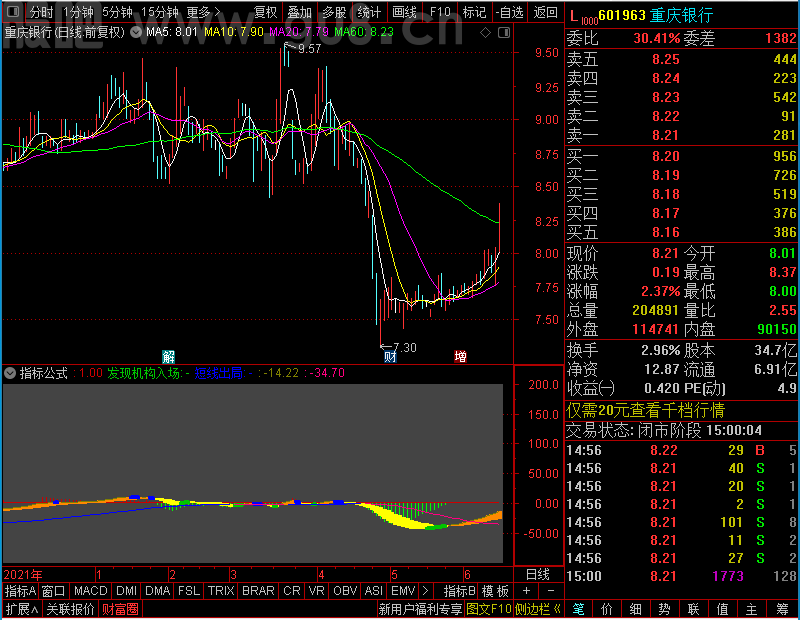800x620 pixels.
Task: Expand the 更多 periods menu
Action: (203, 12)
